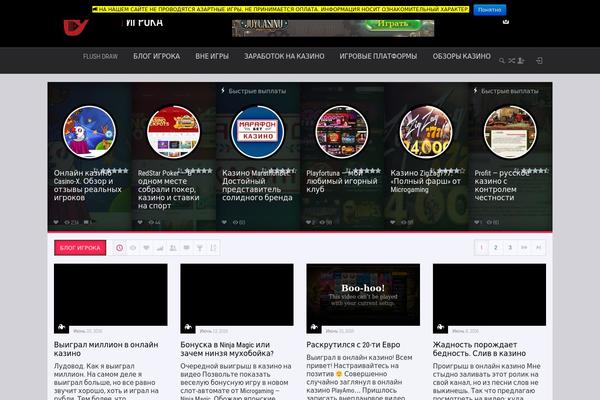This screenshot has width=600, height=400.
Task: Like the ZigZag777 casino heart icon
Action: point(393,222)
